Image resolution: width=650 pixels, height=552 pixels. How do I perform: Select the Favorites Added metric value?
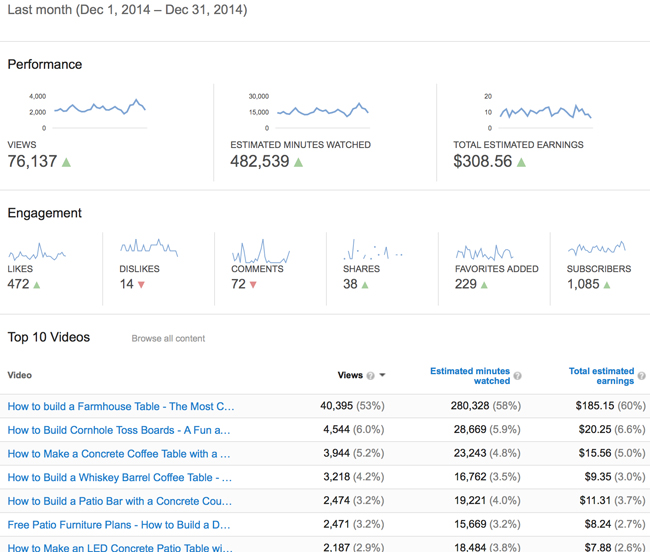click(x=466, y=285)
